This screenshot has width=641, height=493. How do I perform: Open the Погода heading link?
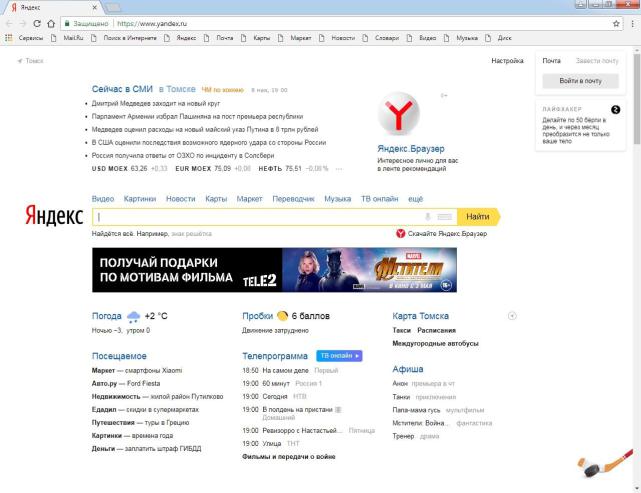107,316
